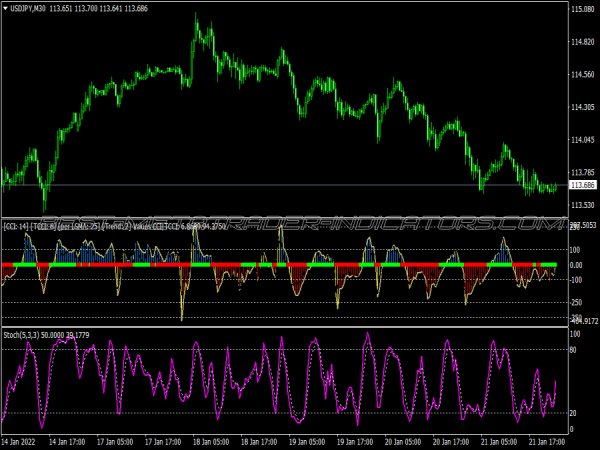
Task: Click the 14 Jan 2022 date label
Action: 18,442
